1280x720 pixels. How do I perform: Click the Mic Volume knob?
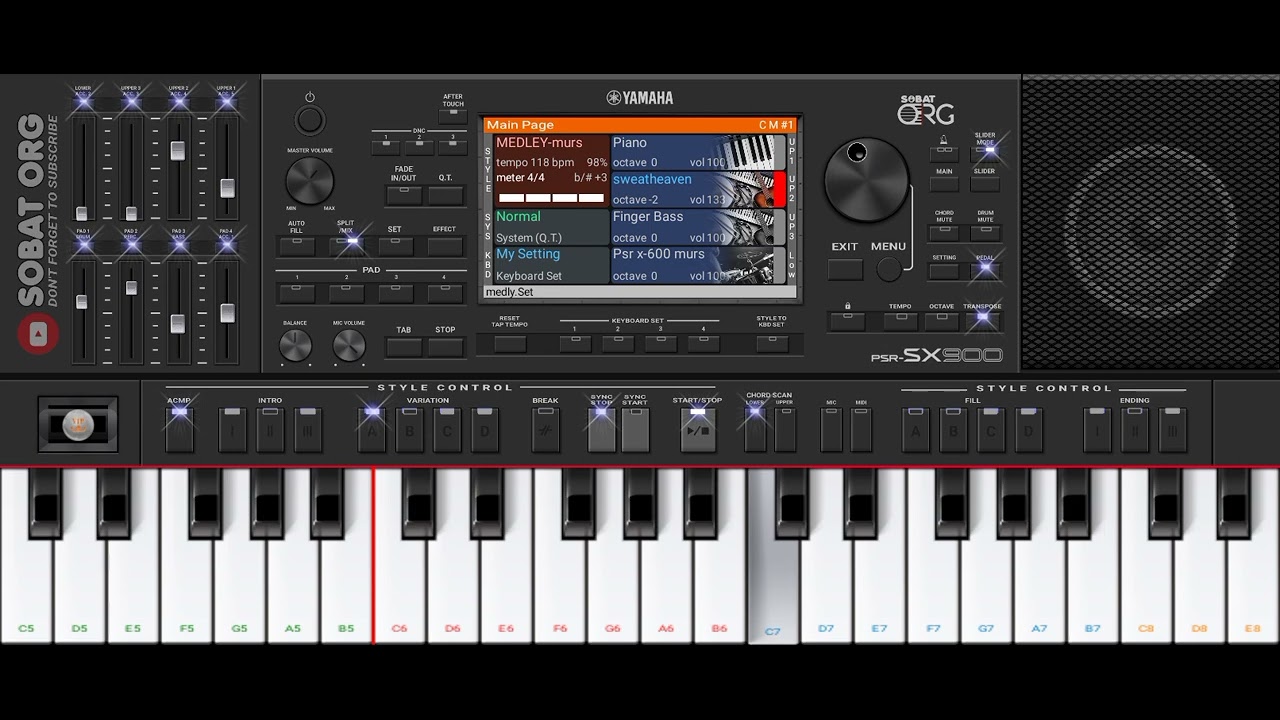point(349,345)
